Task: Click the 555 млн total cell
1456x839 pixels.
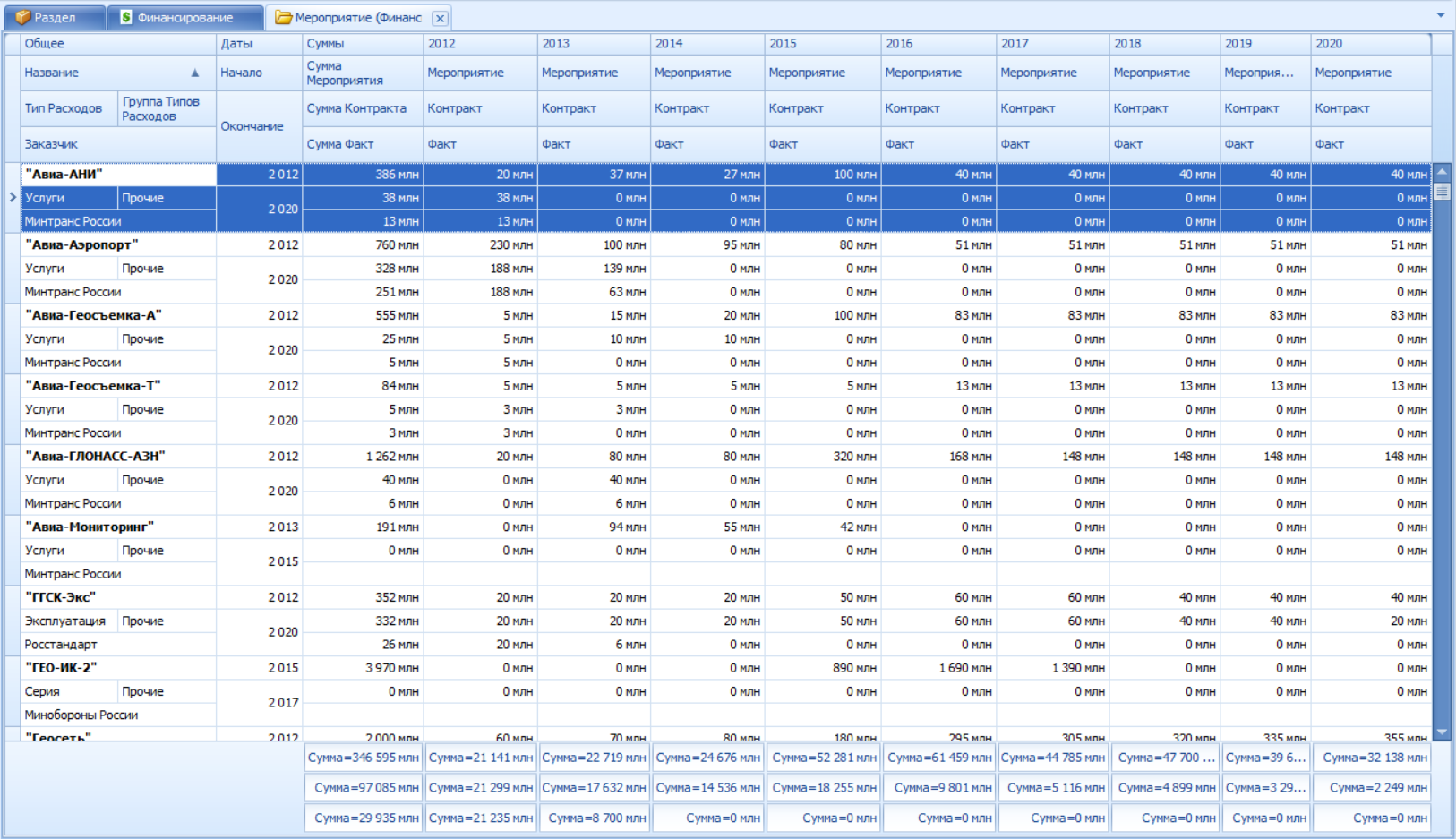Action: point(363,315)
